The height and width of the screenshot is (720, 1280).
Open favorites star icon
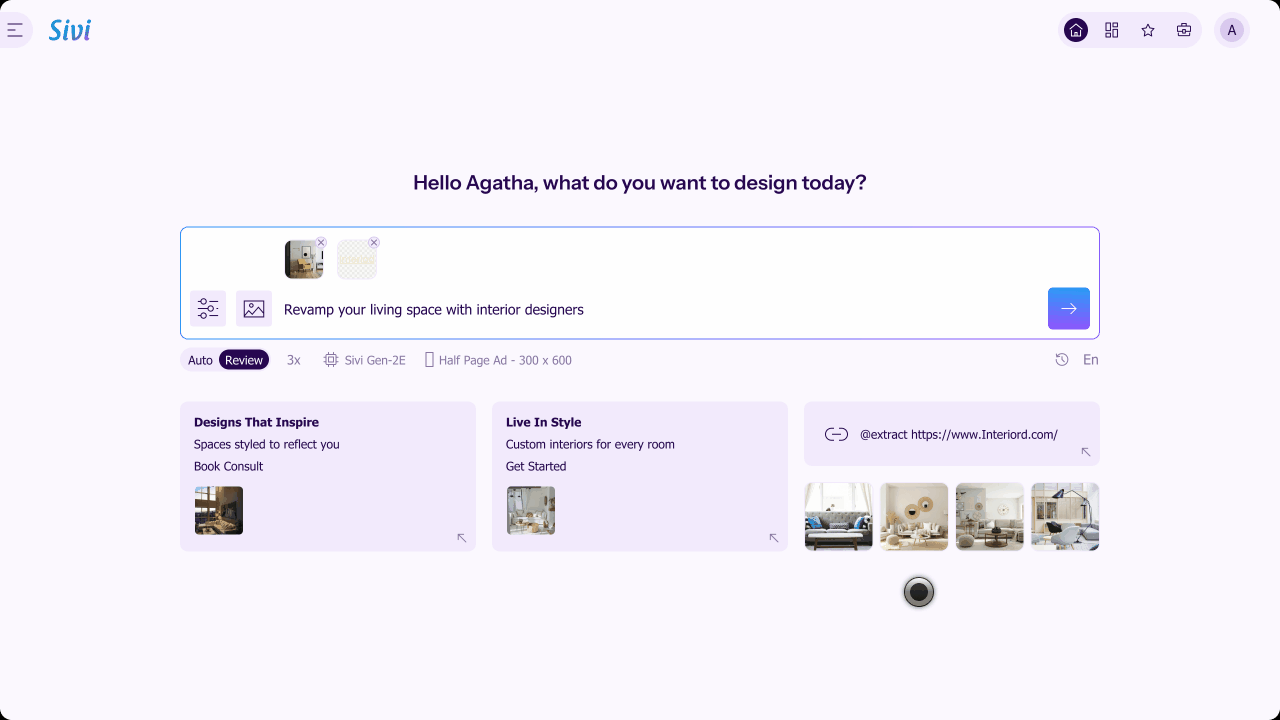click(x=1148, y=30)
